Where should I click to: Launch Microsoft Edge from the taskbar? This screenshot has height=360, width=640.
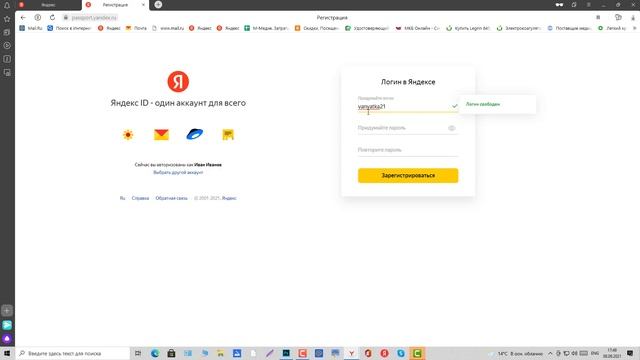pyautogui.click(x=155, y=353)
